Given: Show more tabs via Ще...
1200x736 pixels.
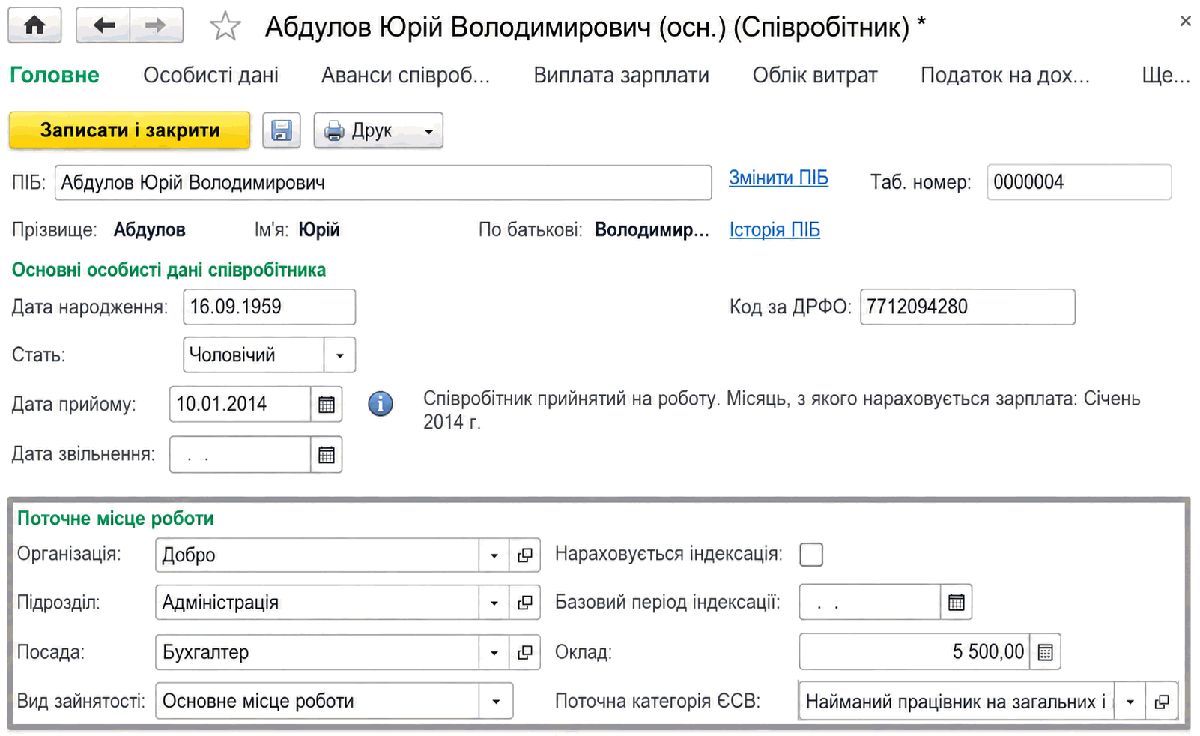Looking at the screenshot, I should [x=1165, y=75].
